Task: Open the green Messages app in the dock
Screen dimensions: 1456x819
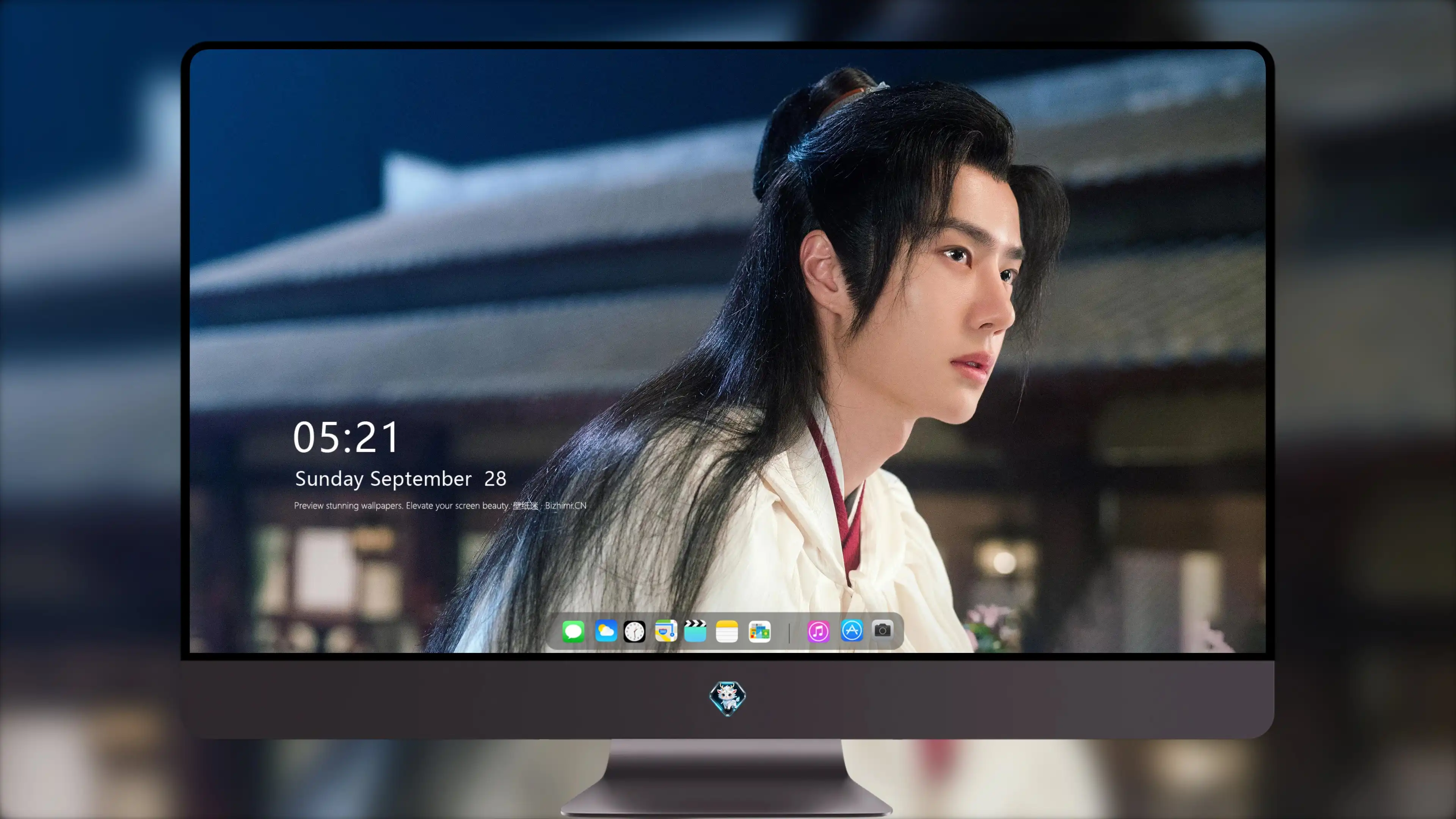Action: 573,631
